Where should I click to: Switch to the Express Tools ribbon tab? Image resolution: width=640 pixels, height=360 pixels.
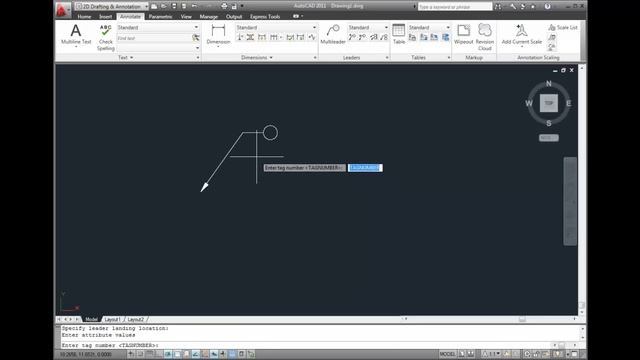[x=265, y=17]
